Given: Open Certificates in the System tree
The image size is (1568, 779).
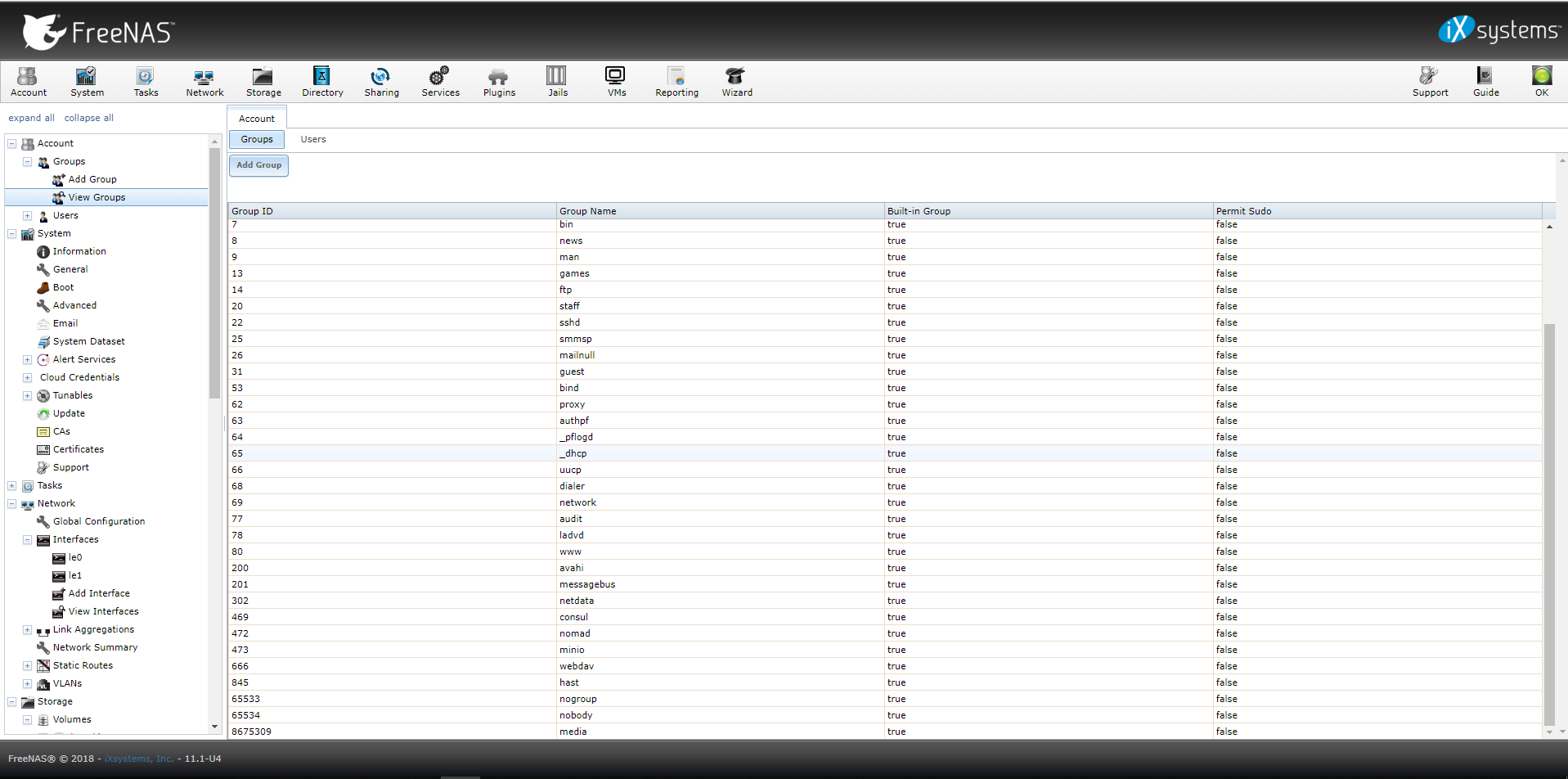Looking at the screenshot, I should point(79,449).
